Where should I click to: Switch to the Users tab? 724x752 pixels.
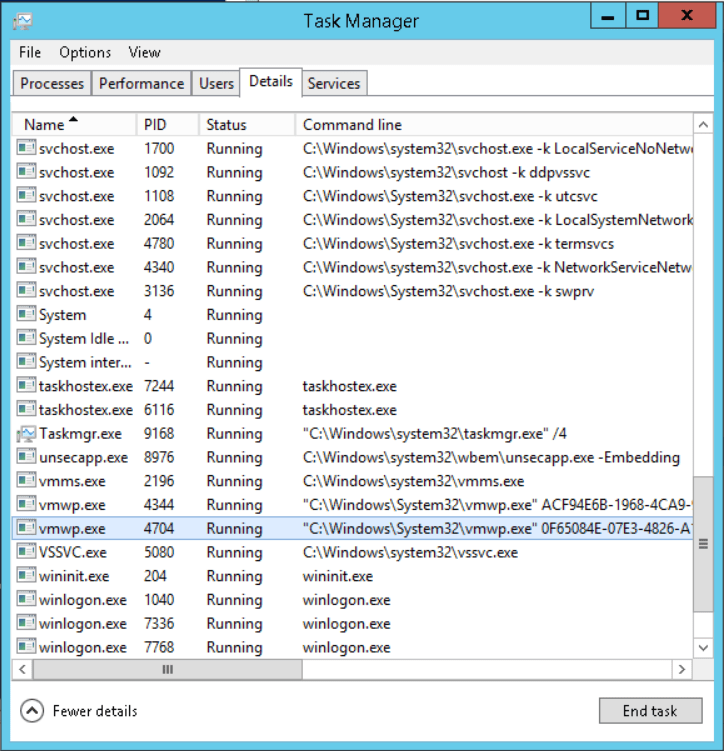coord(216,83)
